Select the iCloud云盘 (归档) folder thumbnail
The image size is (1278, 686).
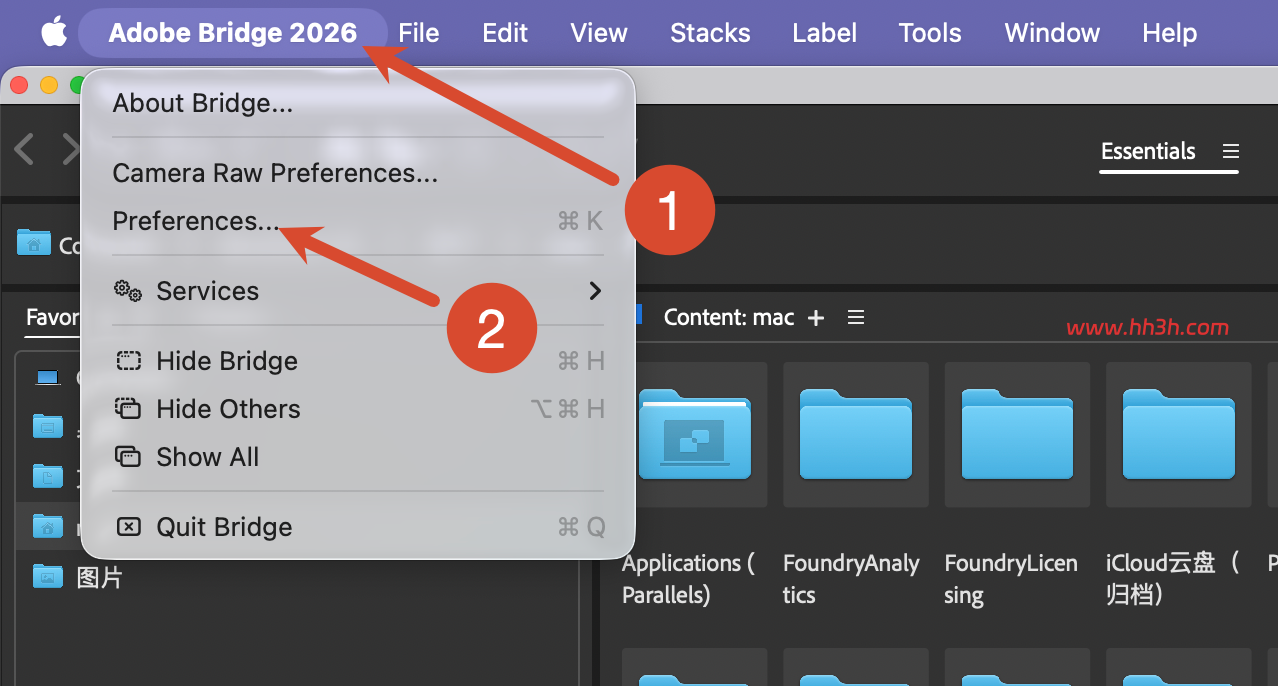click(1179, 435)
